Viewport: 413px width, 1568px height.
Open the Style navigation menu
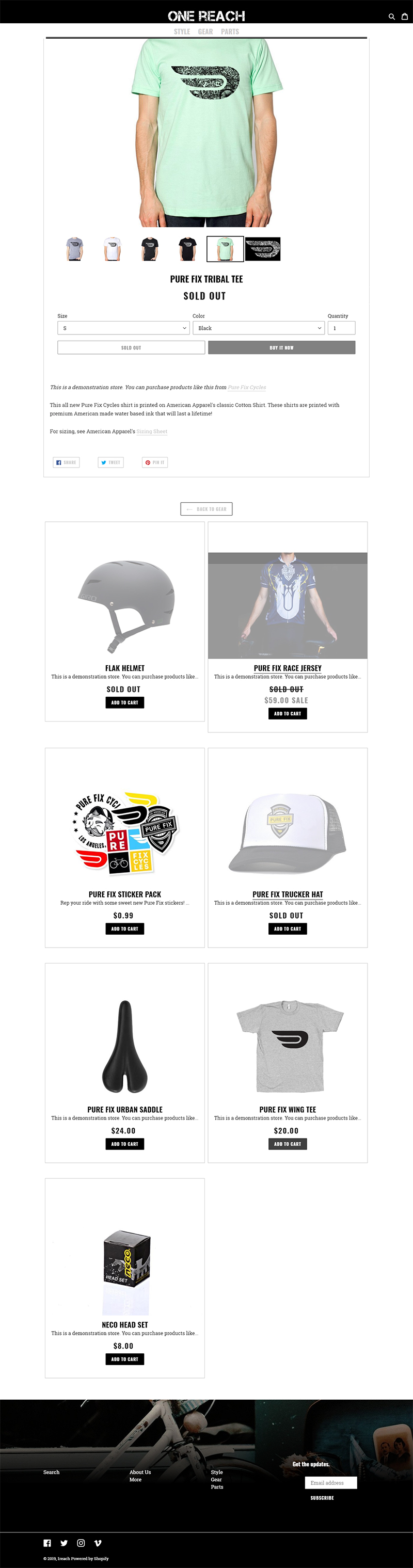tap(182, 31)
